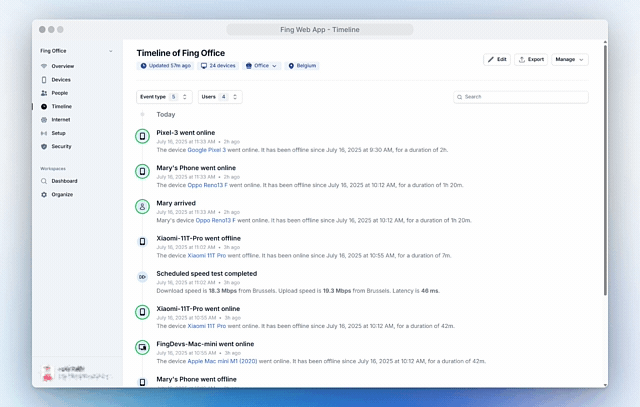This screenshot has height=407, width=640.
Task: Expand the Fing Office network selector
Action: pos(76,51)
